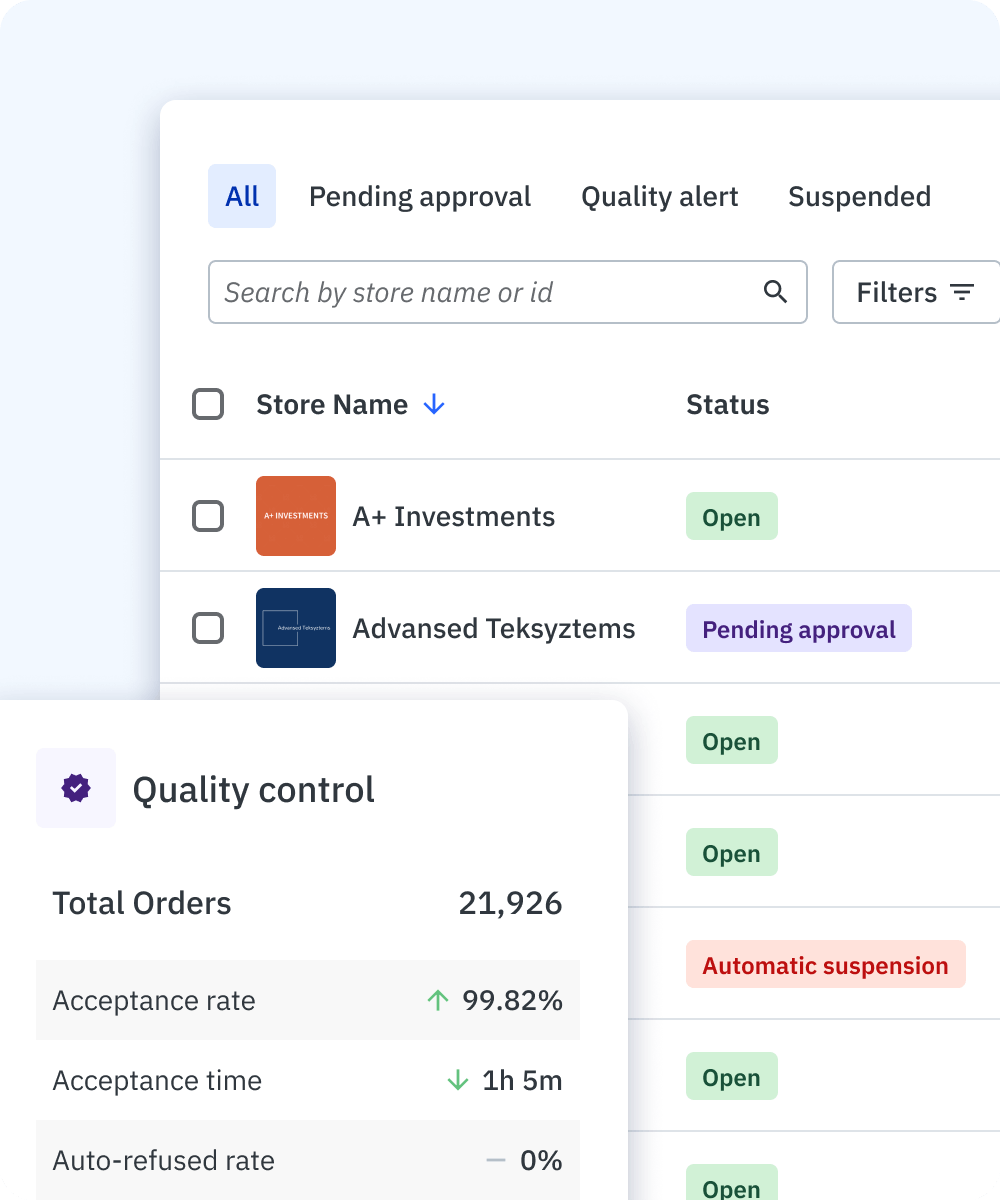Toggle the select-all checkbox in the header
This screenshot has height=1200, width=1000.
[x=208, y=405]
